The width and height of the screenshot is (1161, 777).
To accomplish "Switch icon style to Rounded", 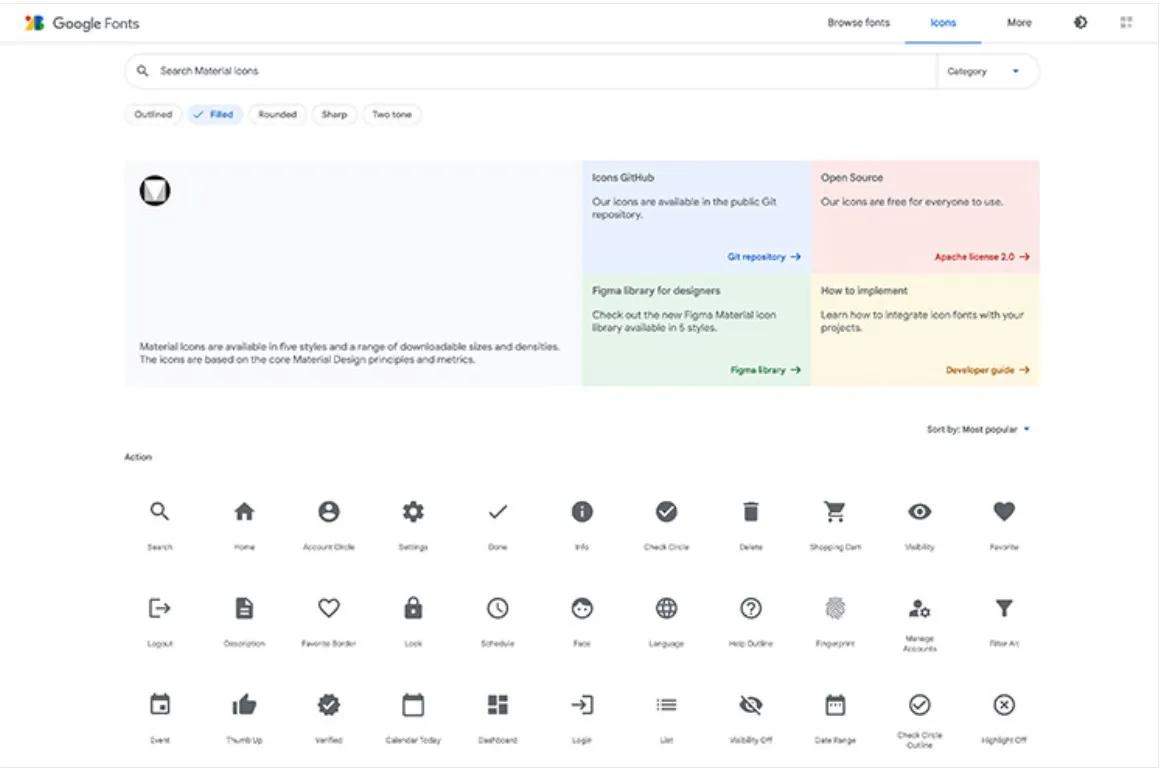I will 278,115.
